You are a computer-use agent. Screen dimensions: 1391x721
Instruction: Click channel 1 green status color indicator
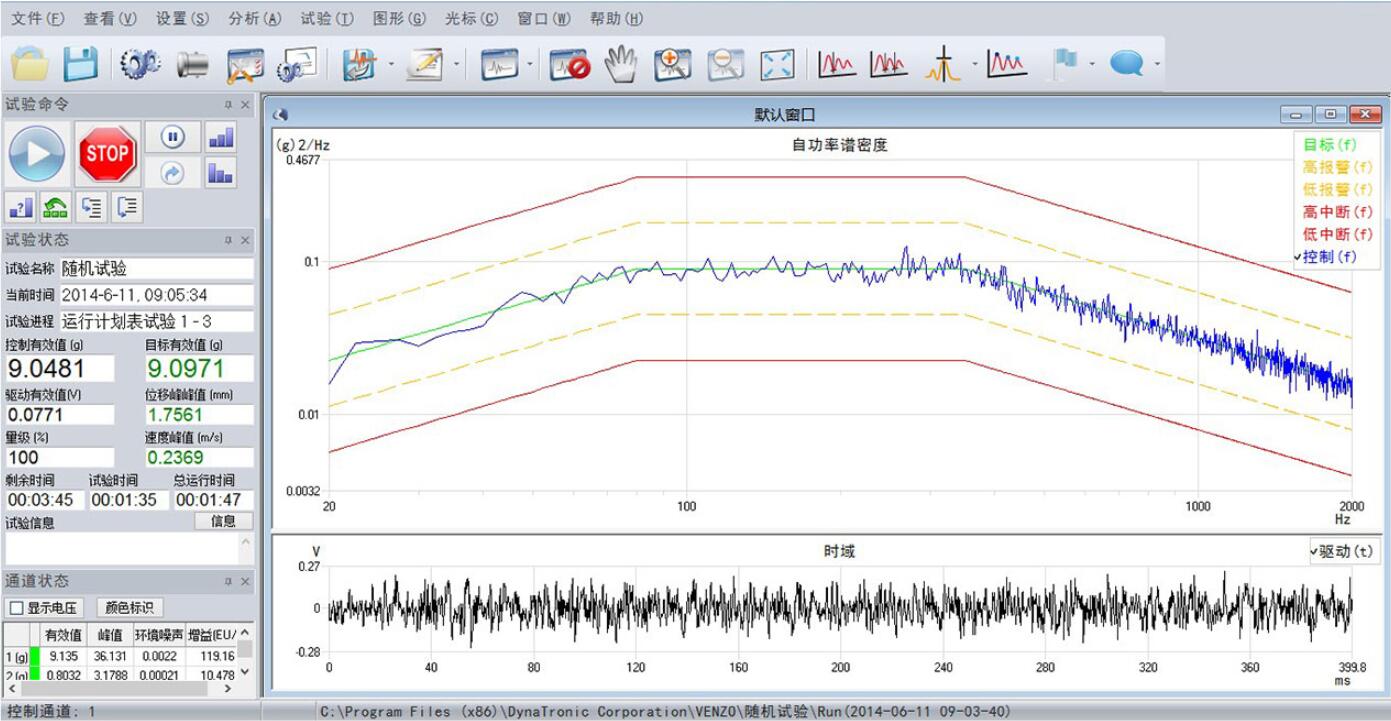[35, 657]
